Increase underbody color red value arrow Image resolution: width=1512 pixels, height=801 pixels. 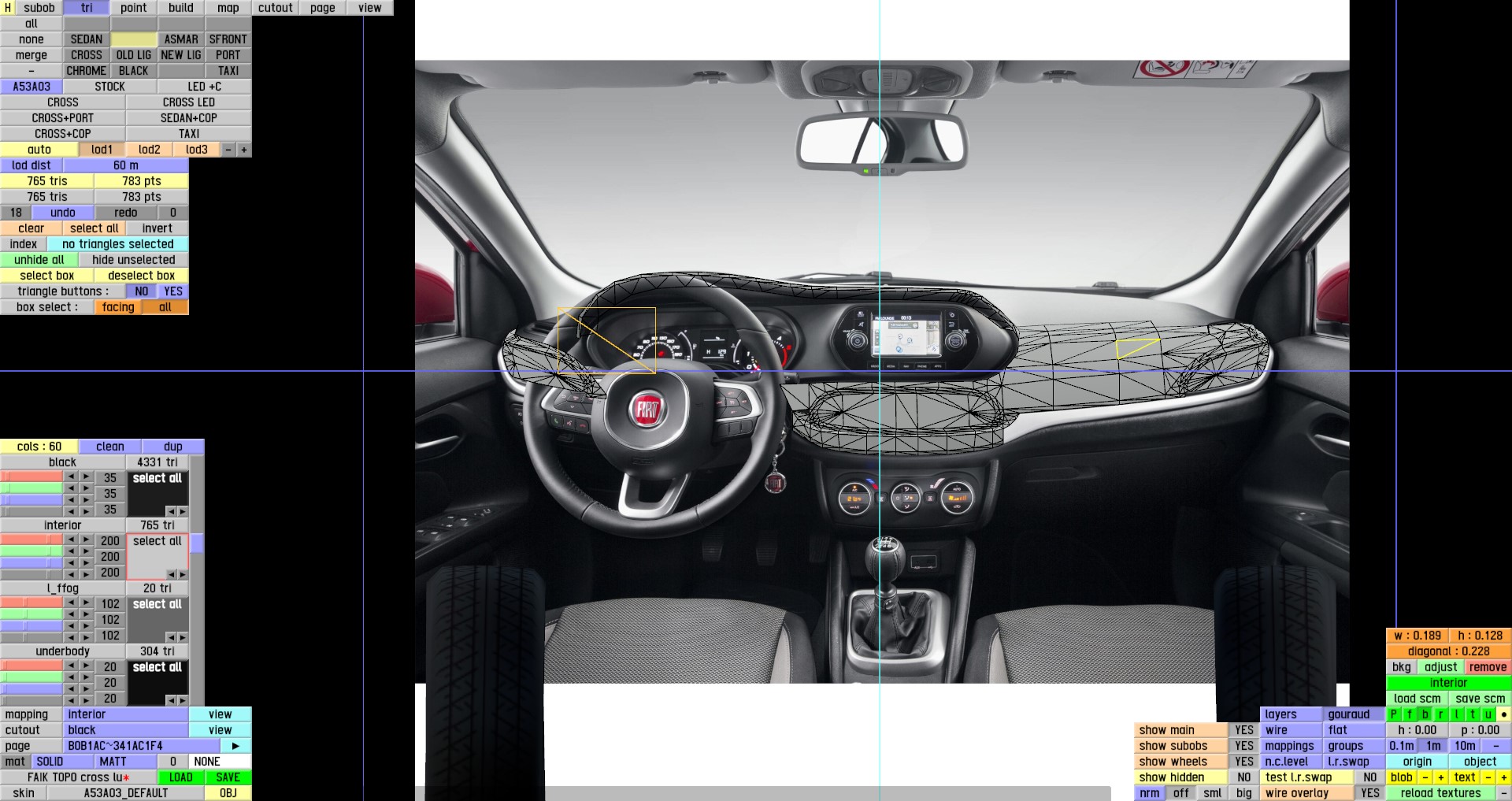tap(86, 666)
